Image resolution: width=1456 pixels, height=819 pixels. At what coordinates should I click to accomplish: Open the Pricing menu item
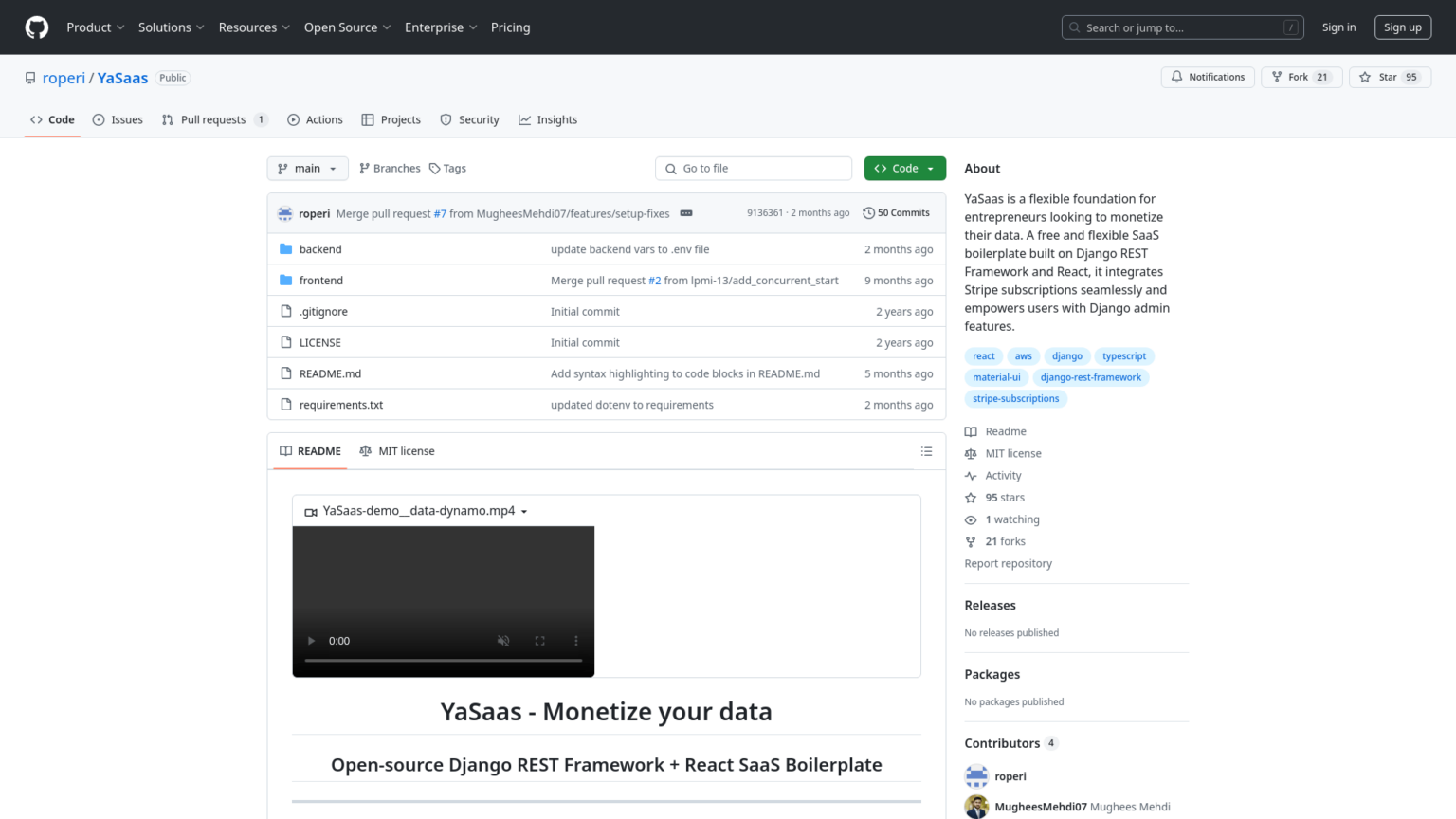[510, 27]
